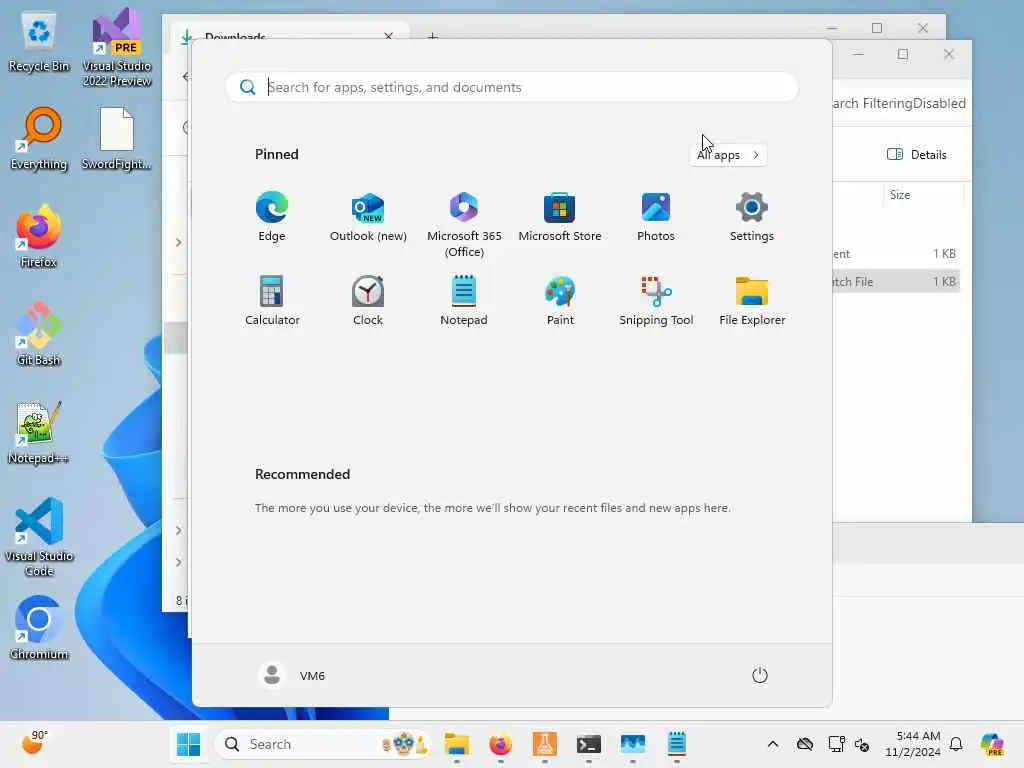Select the Notepad++ desktop shortcut
The image size is (1024, 768).
click(x=39, y=432)
